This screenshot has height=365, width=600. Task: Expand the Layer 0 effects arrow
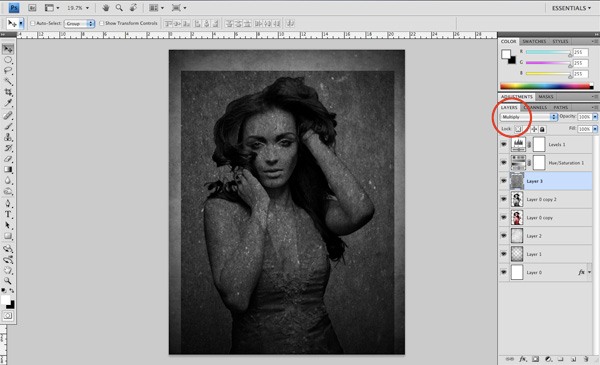click(589, 272)
